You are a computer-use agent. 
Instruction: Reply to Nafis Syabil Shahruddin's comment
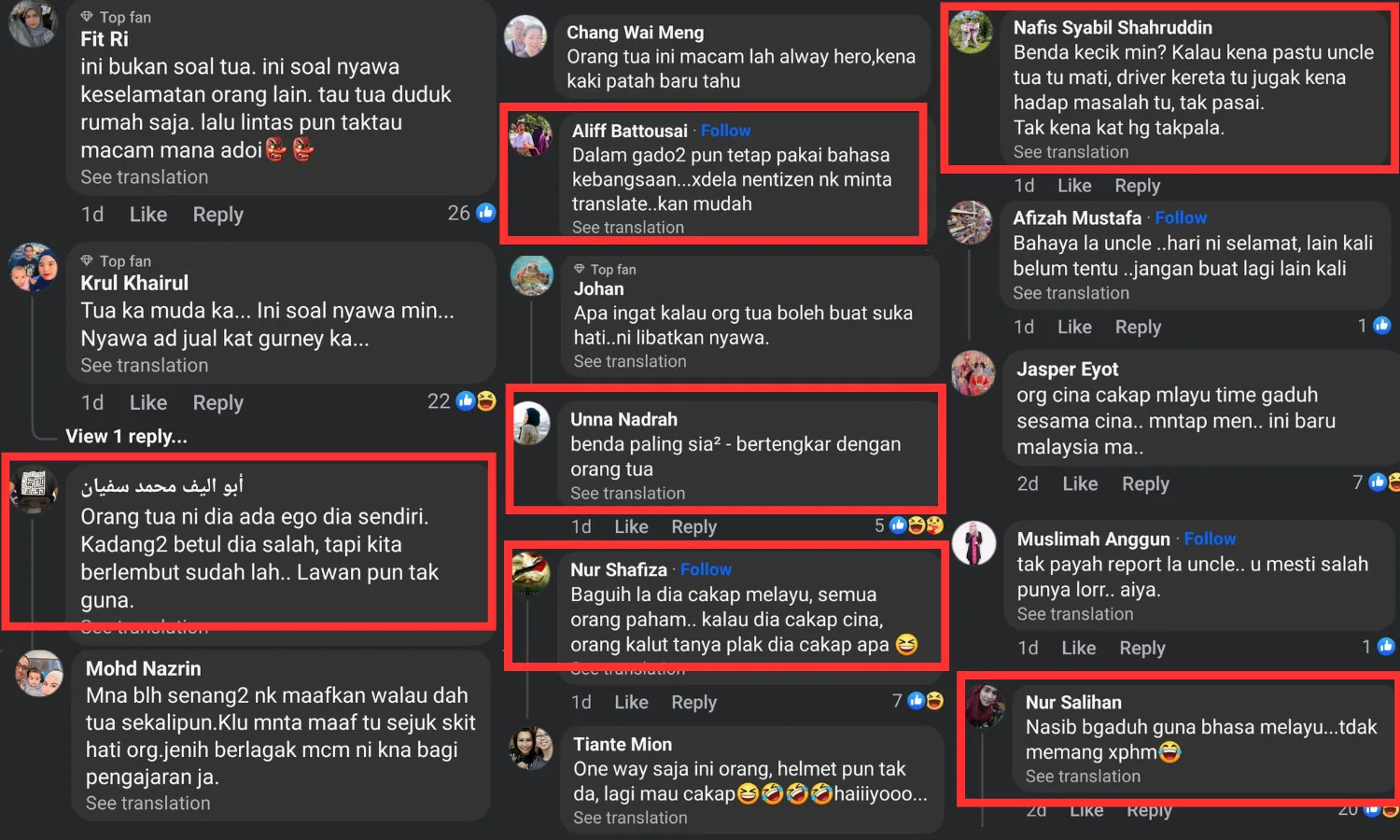(1137, 186)
